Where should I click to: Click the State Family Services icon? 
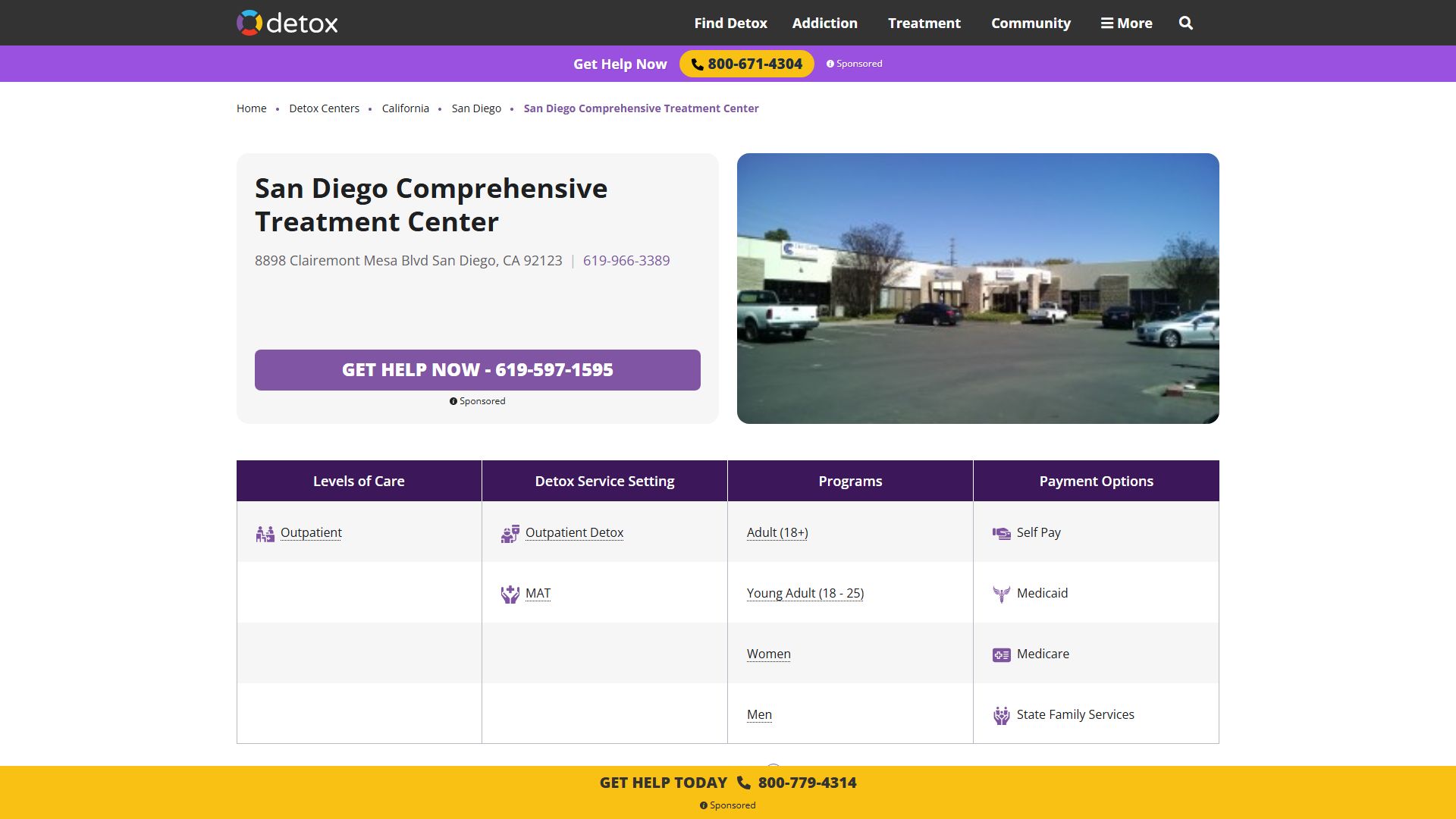[1002, 715]
